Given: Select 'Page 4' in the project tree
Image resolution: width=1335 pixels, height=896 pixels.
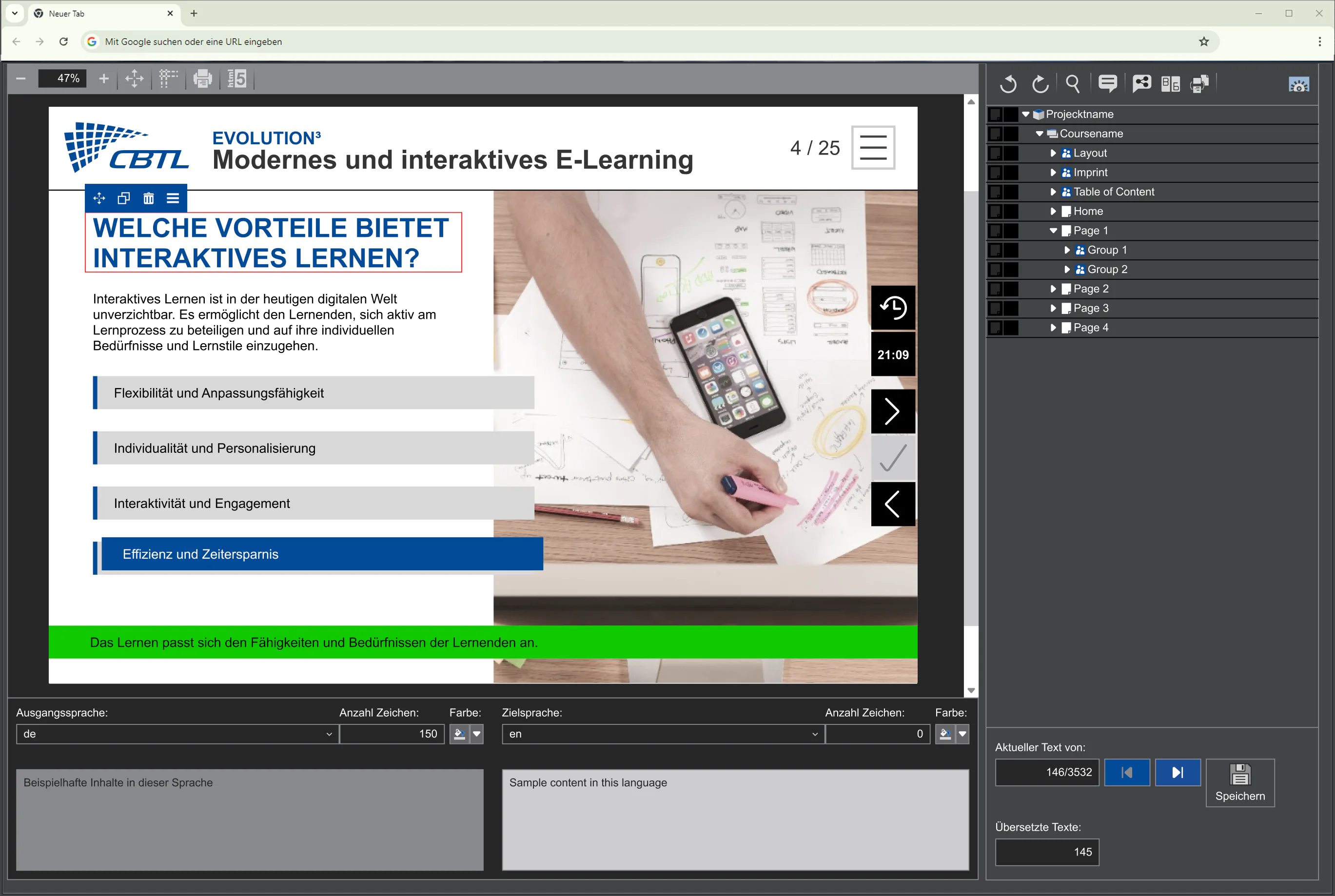Looking at the screenshot, I should (x=1090, y=328).
